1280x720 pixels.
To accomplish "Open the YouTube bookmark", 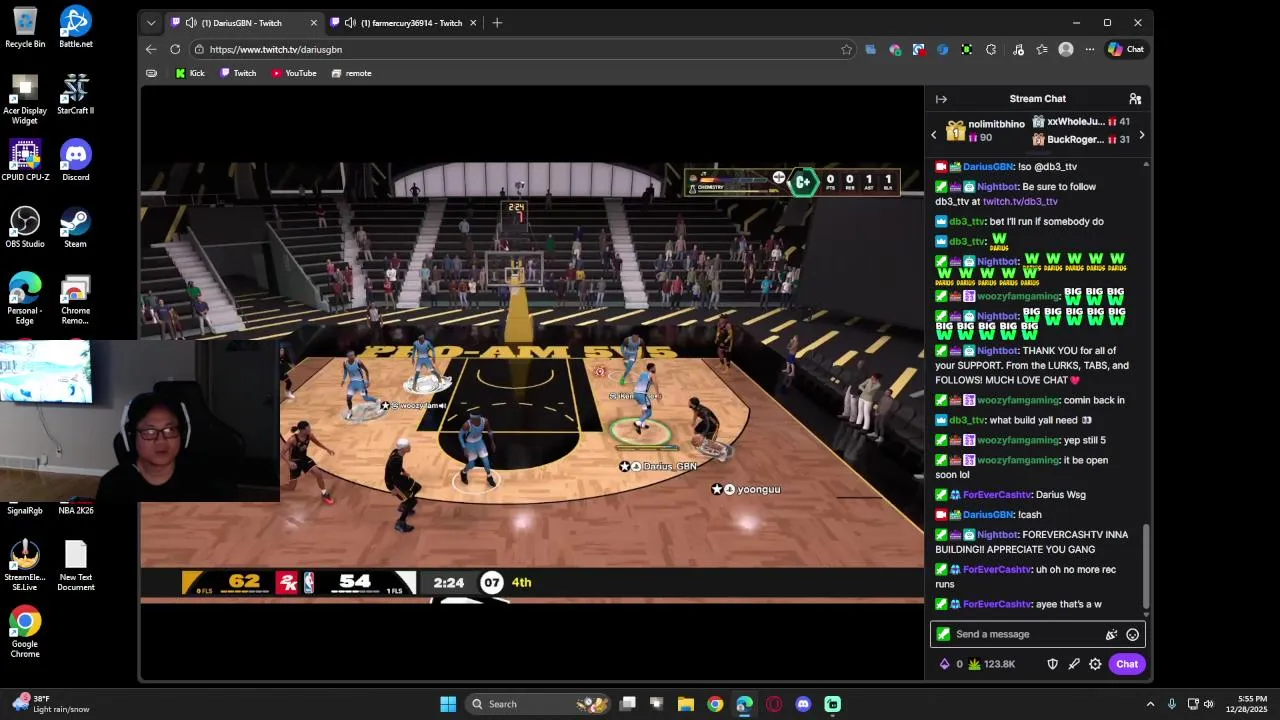I will point(294,73).
